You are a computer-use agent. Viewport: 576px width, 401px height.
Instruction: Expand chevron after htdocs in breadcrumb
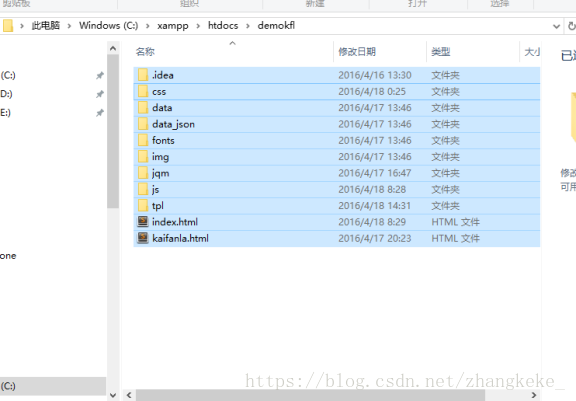[248, 26]
